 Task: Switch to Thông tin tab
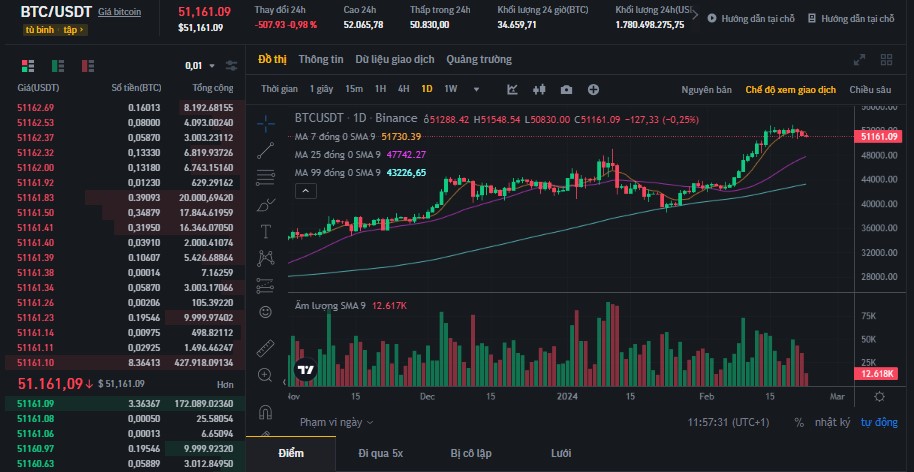(x=321, y=59)
